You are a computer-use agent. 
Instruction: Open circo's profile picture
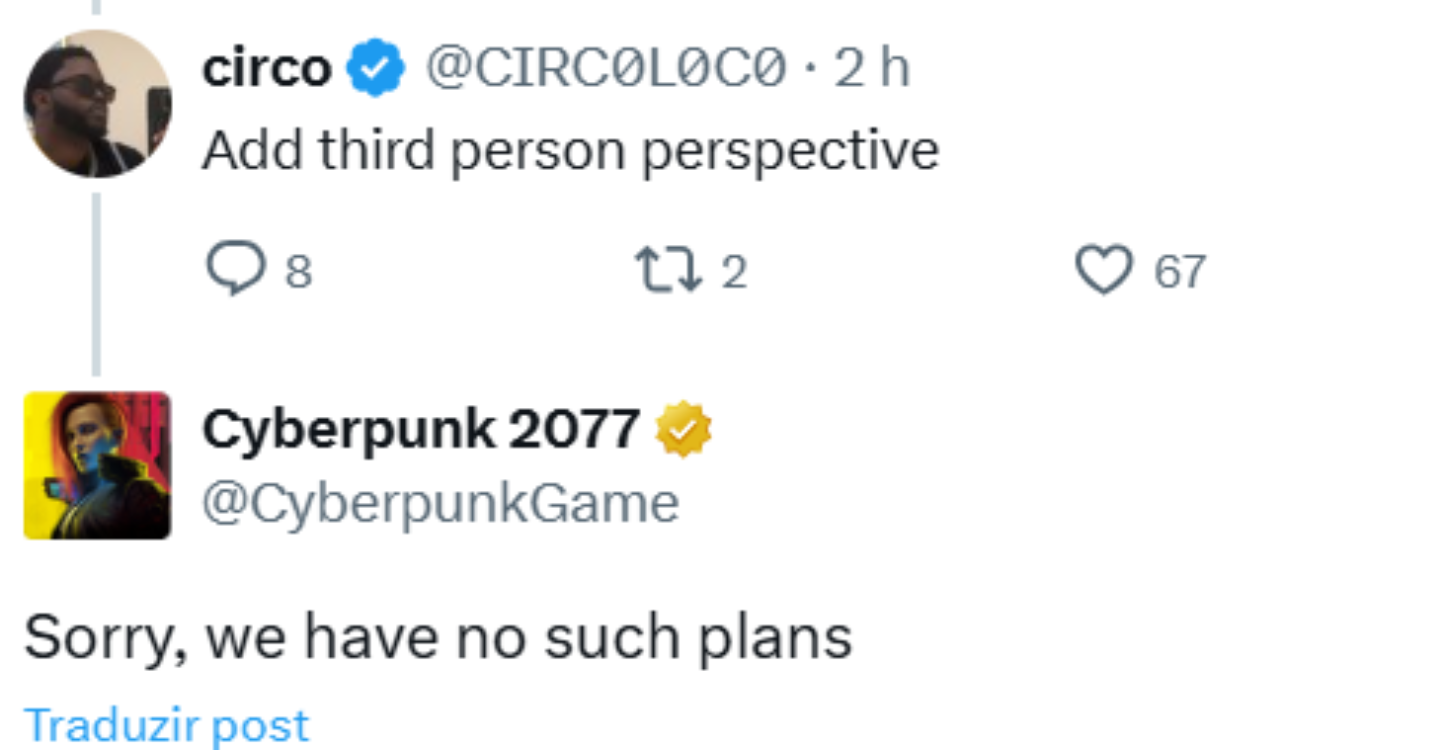pos(98,104)
